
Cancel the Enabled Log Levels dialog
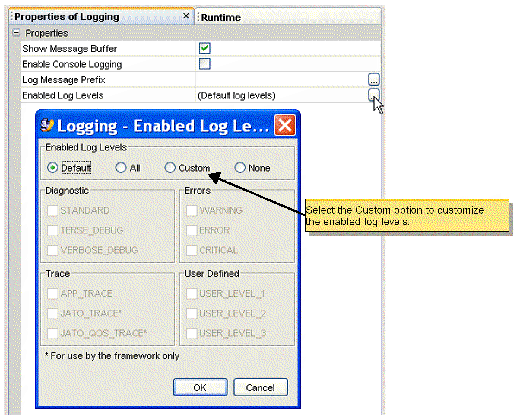coord(260,387)
